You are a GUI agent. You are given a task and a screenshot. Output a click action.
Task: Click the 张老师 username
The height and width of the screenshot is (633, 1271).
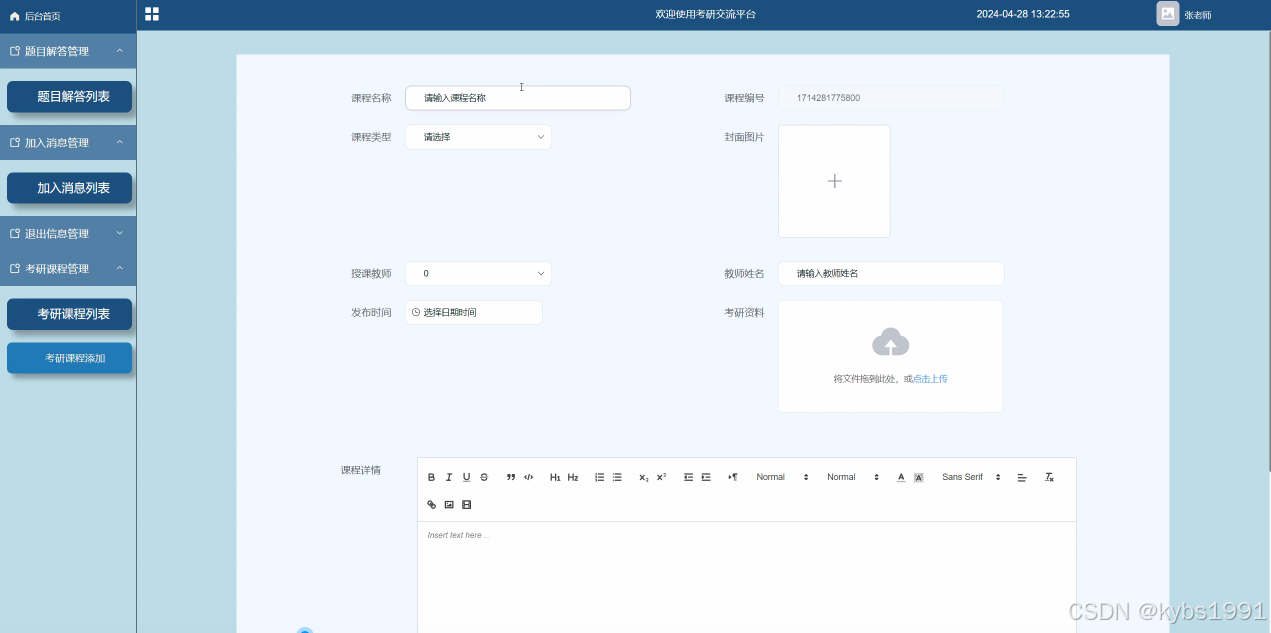(1198, 16)
